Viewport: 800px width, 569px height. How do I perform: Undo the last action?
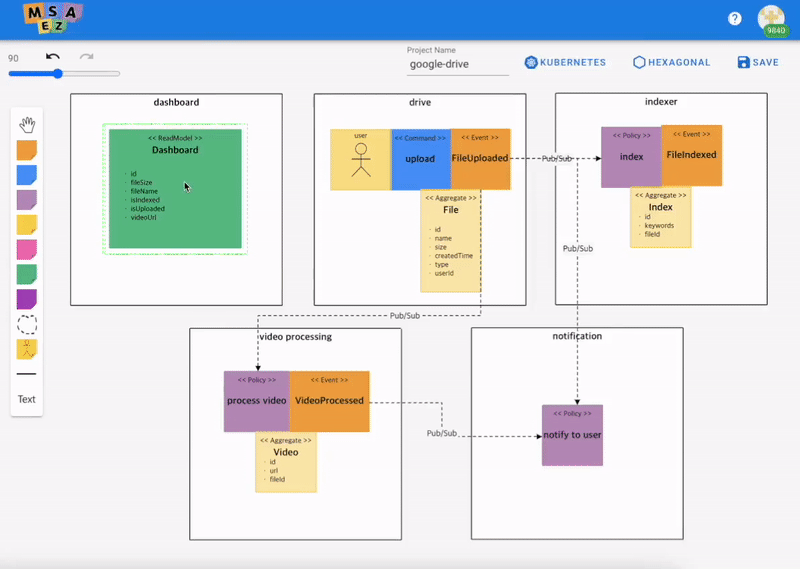pos(53,57)
